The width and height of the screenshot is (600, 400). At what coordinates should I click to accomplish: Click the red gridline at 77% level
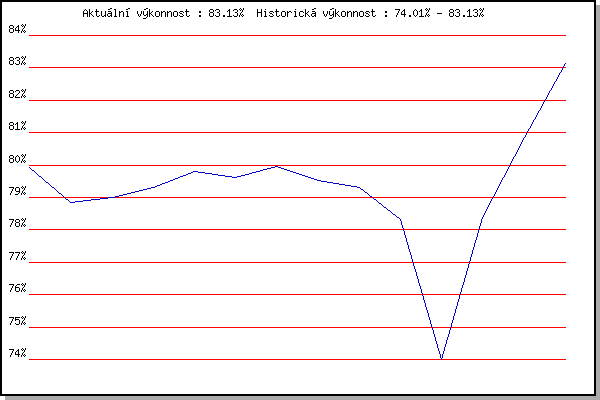300,262
